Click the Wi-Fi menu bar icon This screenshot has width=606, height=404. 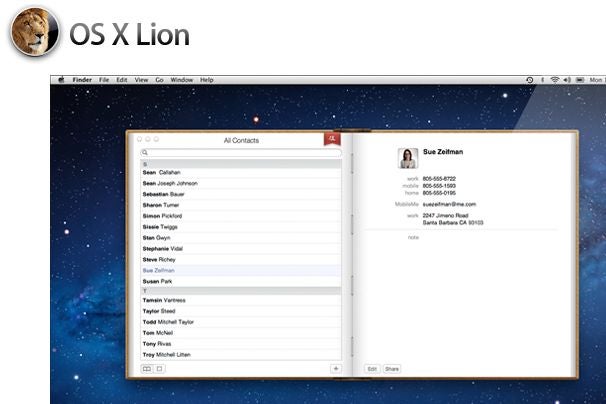555,80
